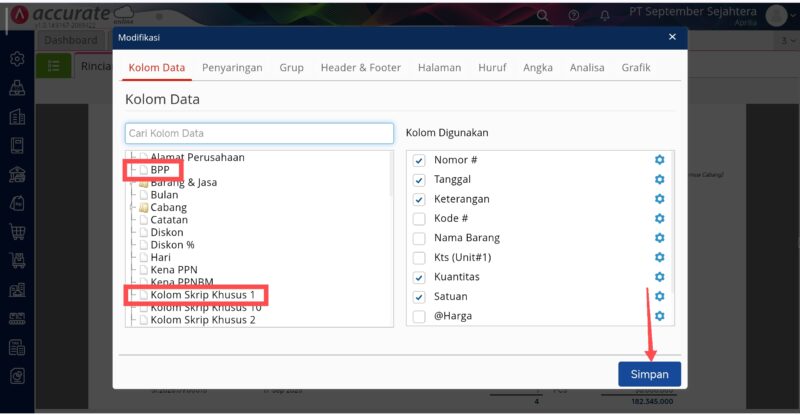Click the Cari Kolom Data search field
This screenshot has width=800, height=415.
click(x=259, y=133)
